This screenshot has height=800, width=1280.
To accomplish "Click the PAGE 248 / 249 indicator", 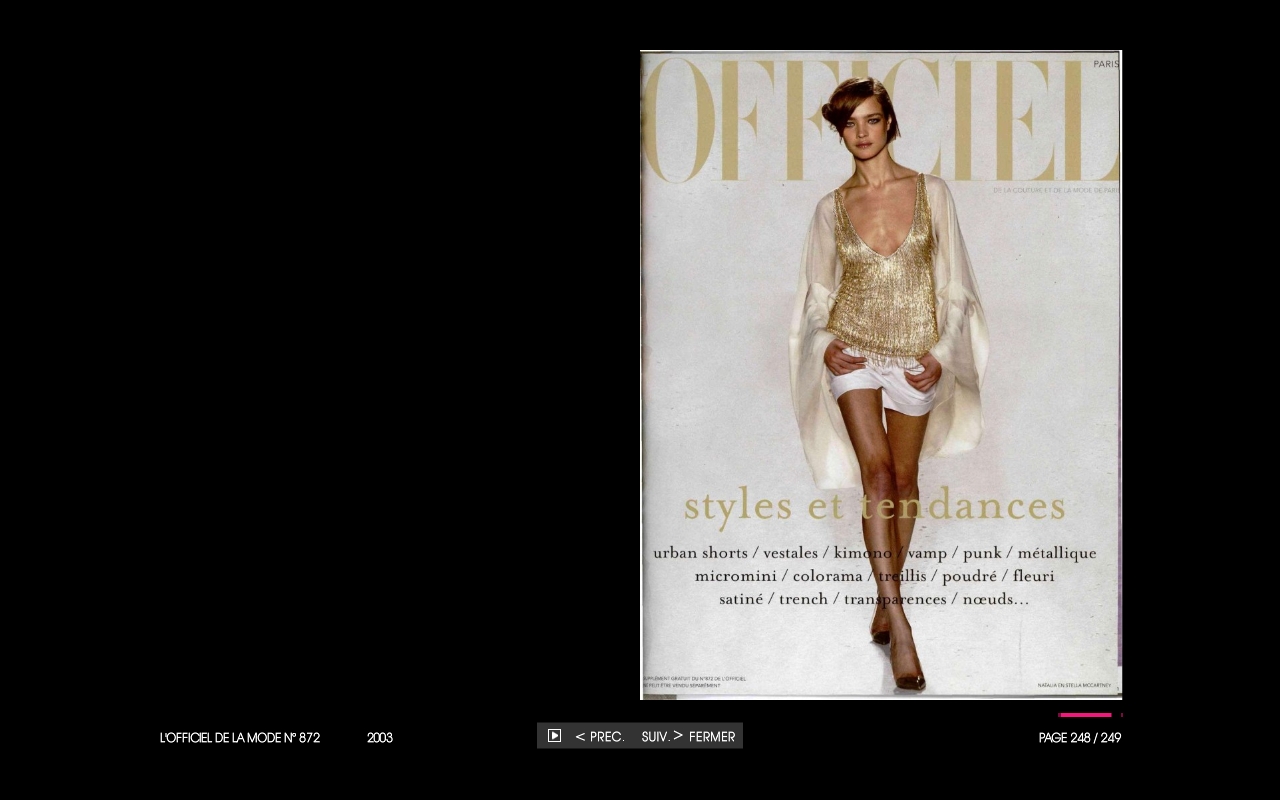I will [1079, 738].
